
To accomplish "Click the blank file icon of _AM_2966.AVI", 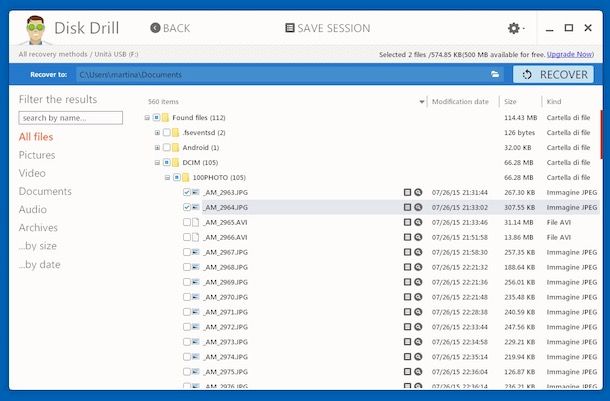I will (x=196, y=237).
